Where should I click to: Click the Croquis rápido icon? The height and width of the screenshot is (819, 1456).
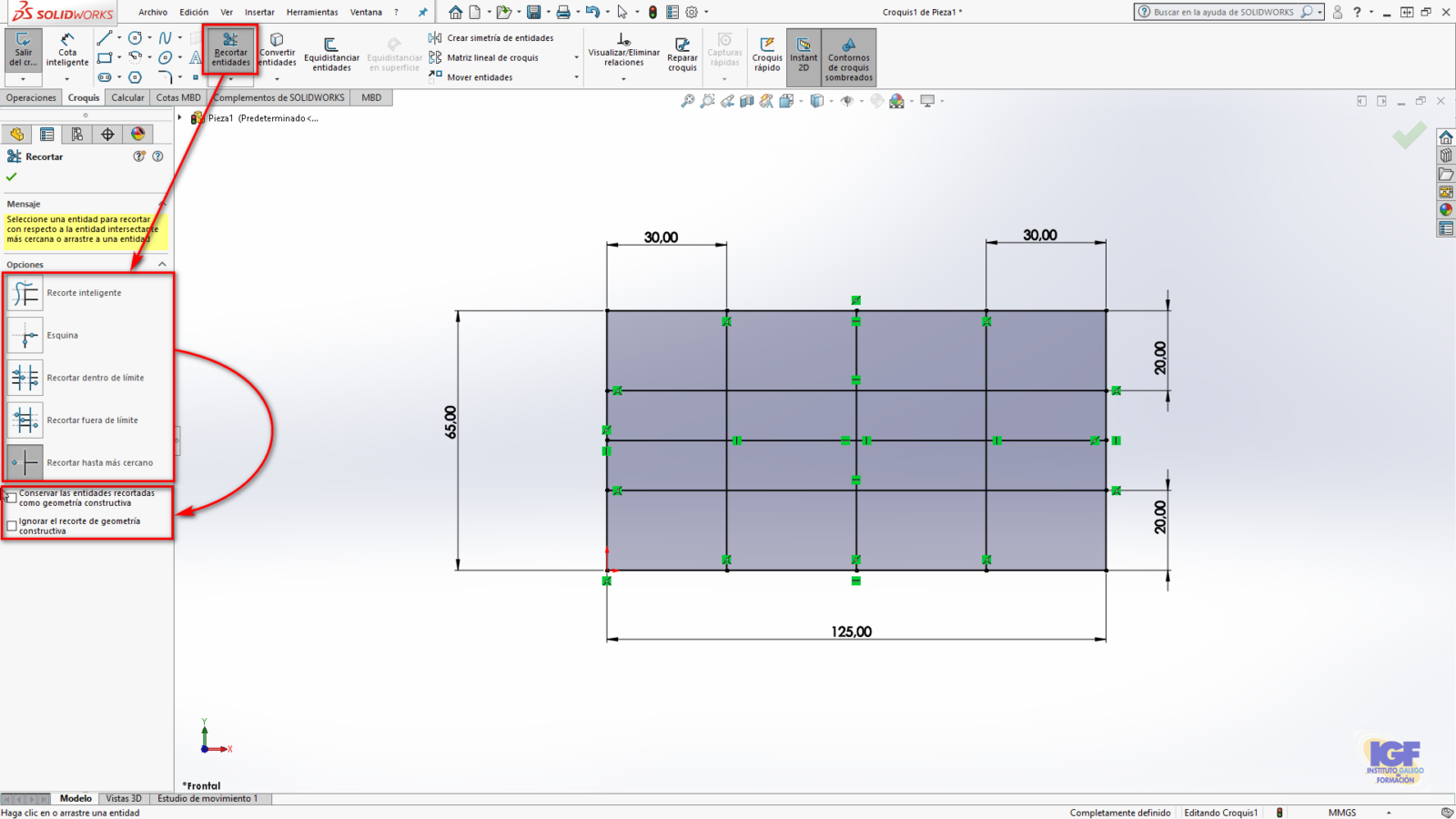click(x=767, y=53)
